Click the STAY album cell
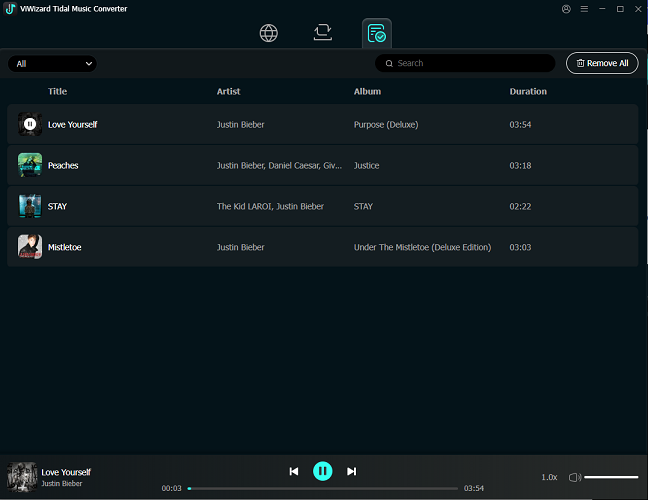 pyautogui.click(x=363, y=206)
